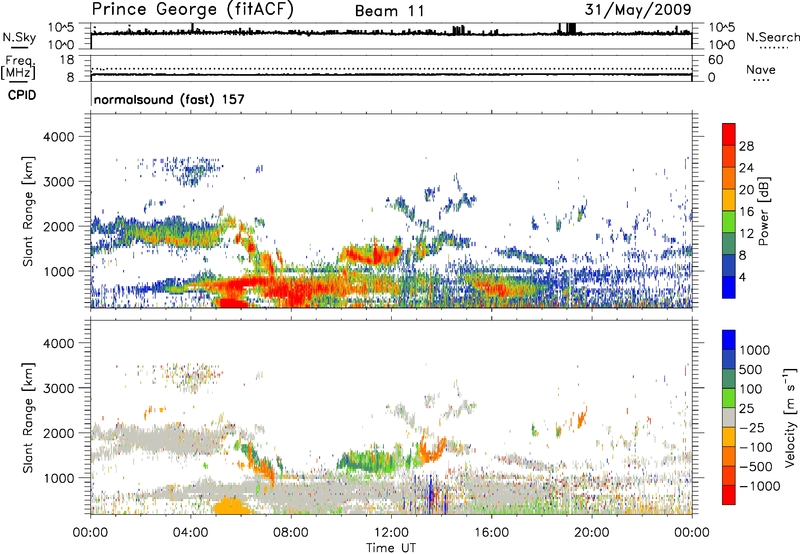Click the '-1000' Velocity colorbar value
This screenshot has height=554, width=800.
point(759,486)
